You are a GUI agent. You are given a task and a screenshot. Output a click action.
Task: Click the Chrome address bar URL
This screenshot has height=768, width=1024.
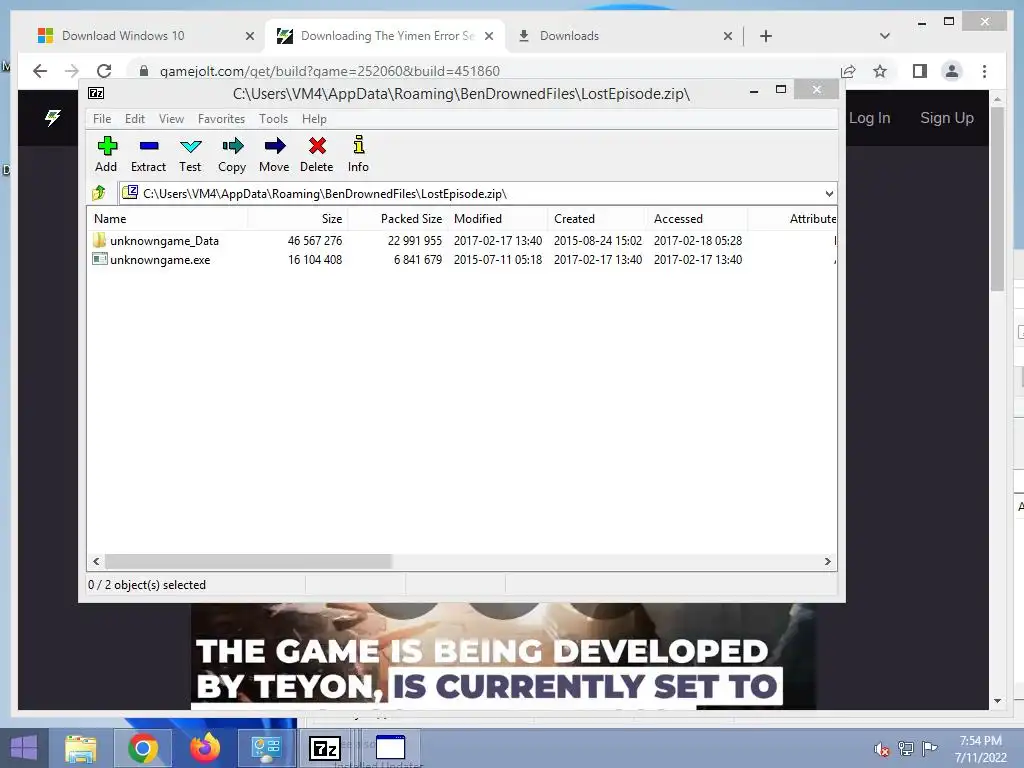330,71
